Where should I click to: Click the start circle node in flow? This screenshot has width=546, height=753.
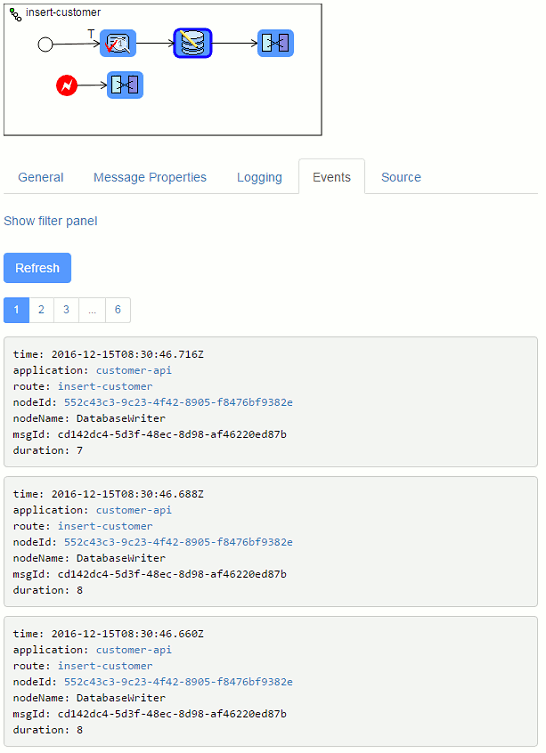(x=45, y=45)
